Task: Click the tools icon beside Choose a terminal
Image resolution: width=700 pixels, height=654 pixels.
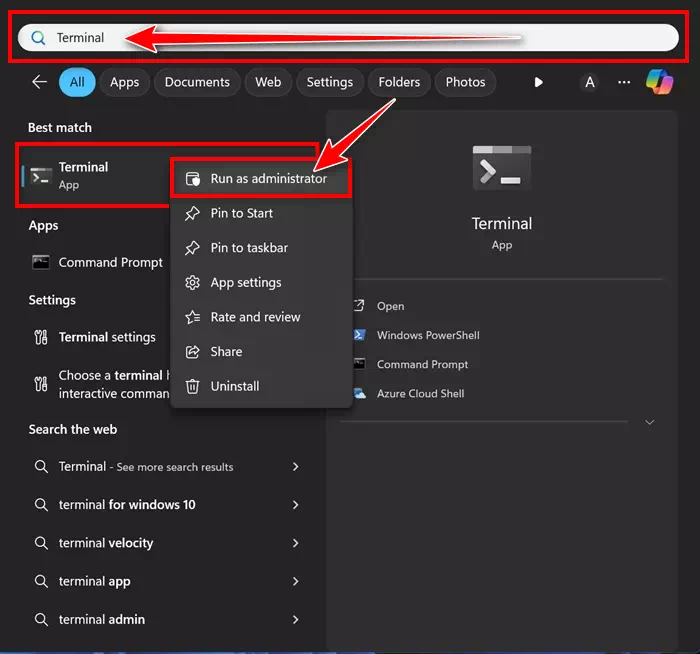Action: [41, 384]
